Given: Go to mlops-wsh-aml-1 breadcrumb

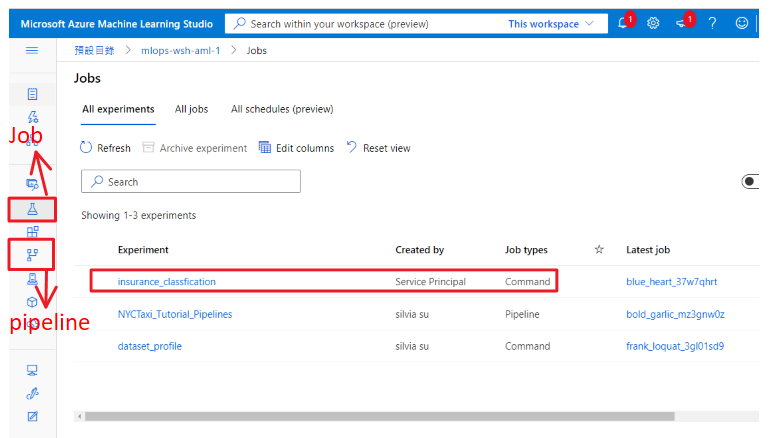Looking at the screenshot, I should point(180,50).
